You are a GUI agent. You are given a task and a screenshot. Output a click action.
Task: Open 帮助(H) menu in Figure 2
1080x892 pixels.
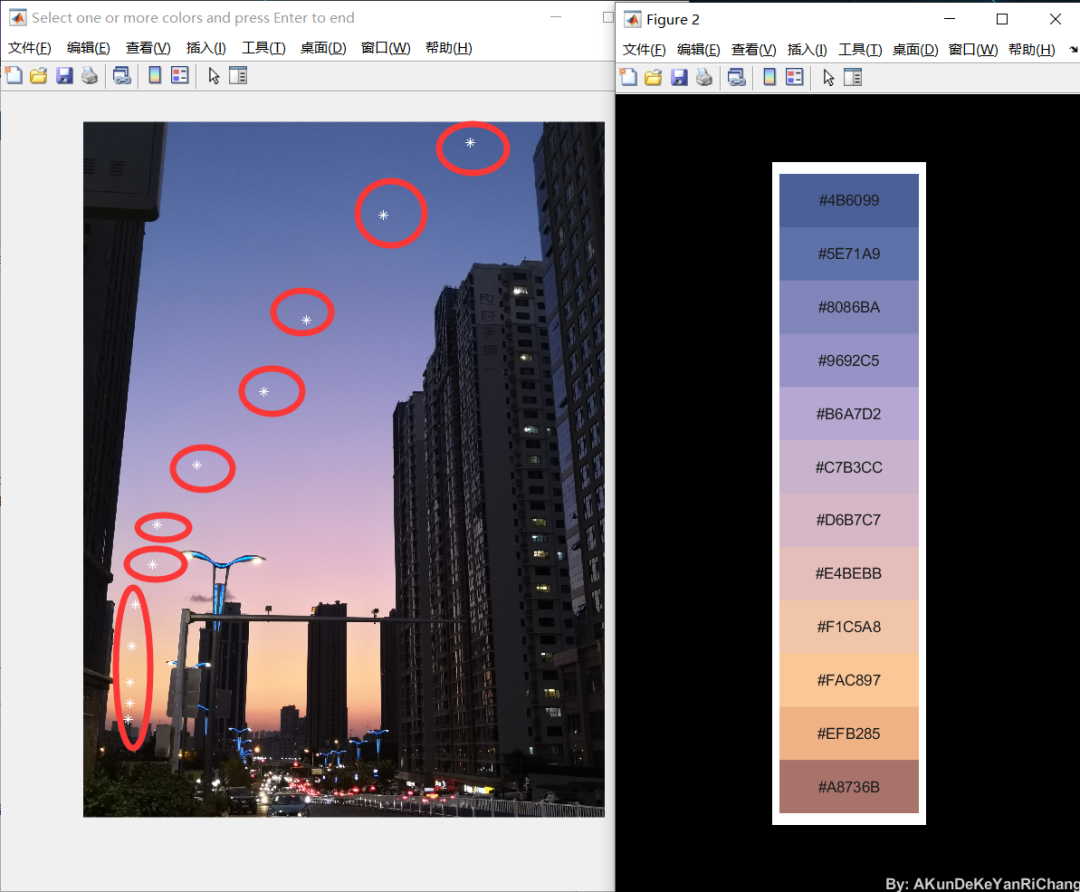tap(1032, 50)
